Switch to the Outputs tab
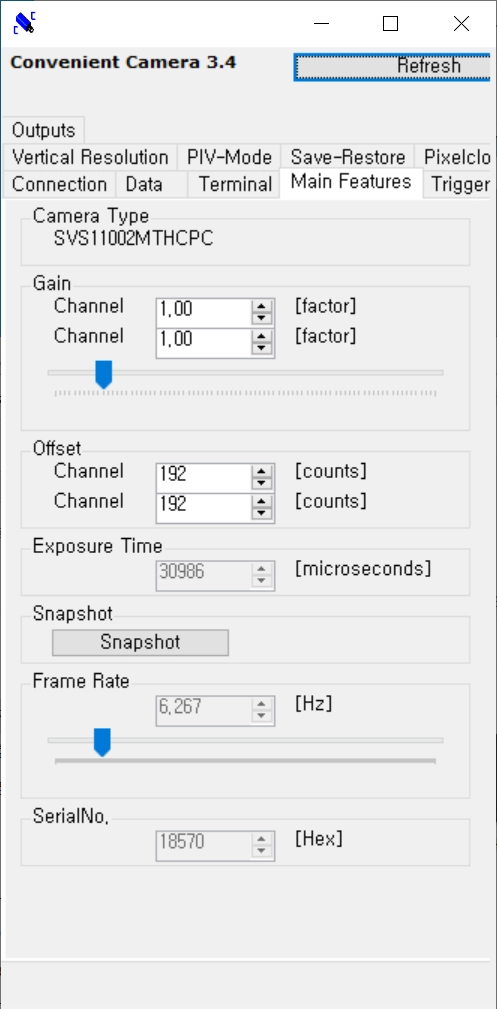Image resolution: width=497 pixels, height=1009 pixels. tap(43, 130)
